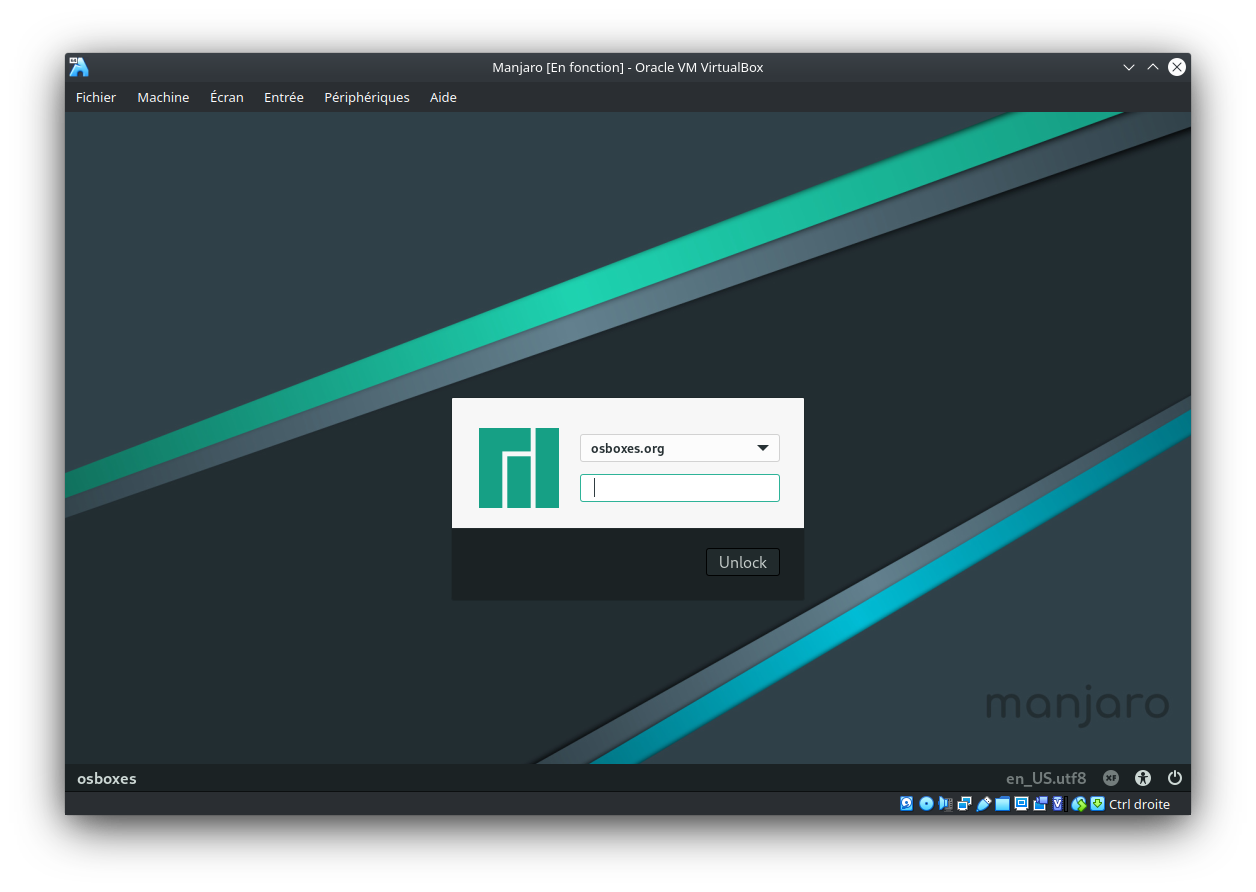Open the Machine menu
1256x892 pixels.
coord(163,97)
